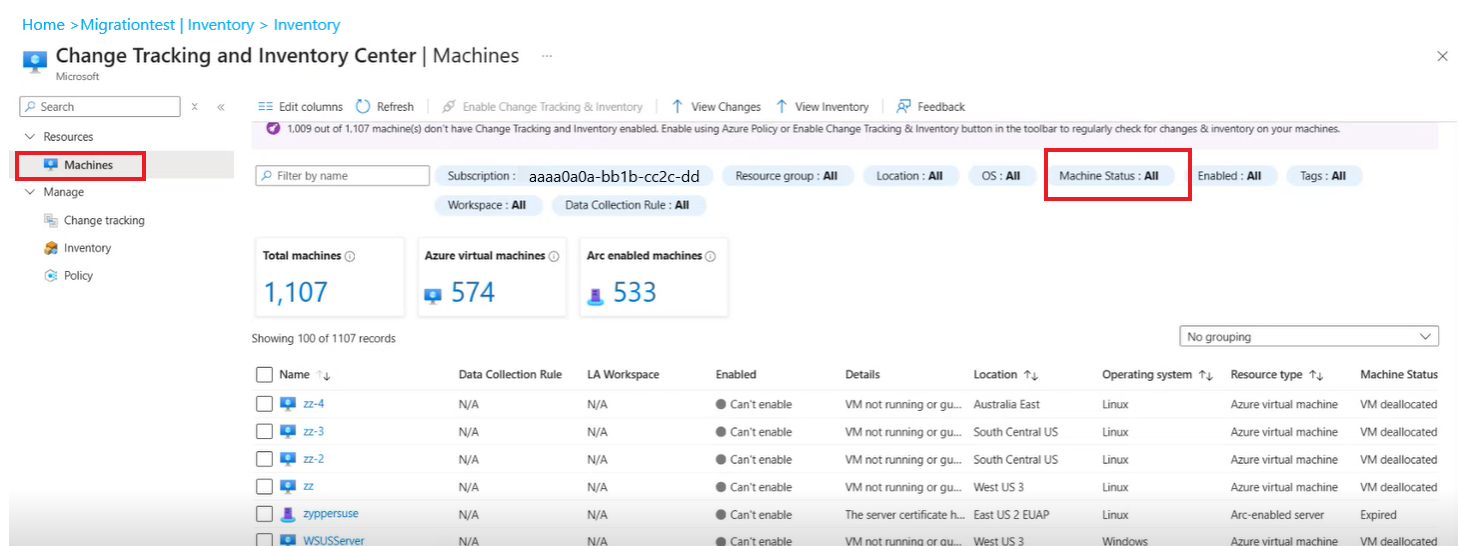Tick the select-all checkbox in Name header

coord(264,375)
